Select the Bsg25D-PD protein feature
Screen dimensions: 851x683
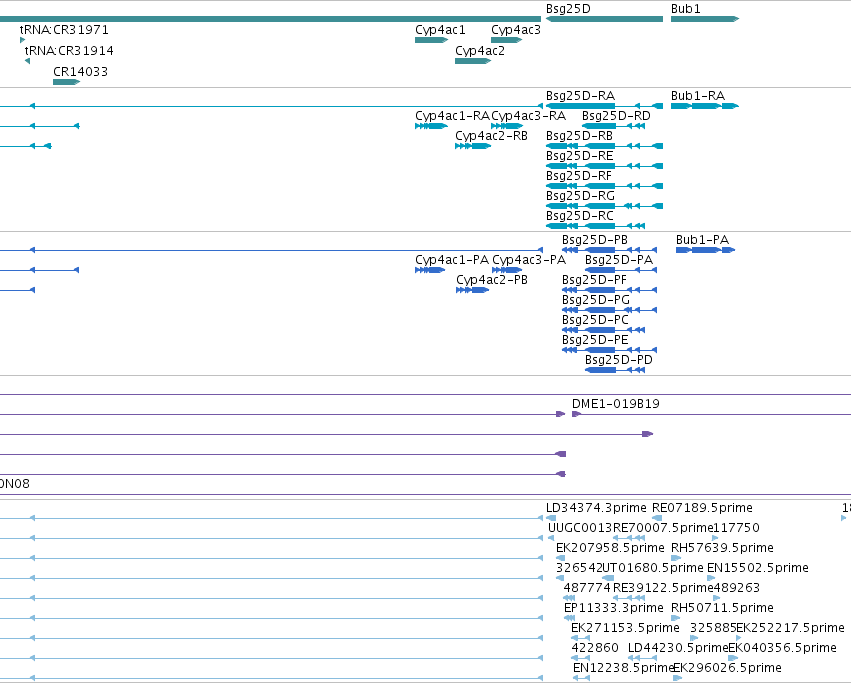[x=615, y=370]
